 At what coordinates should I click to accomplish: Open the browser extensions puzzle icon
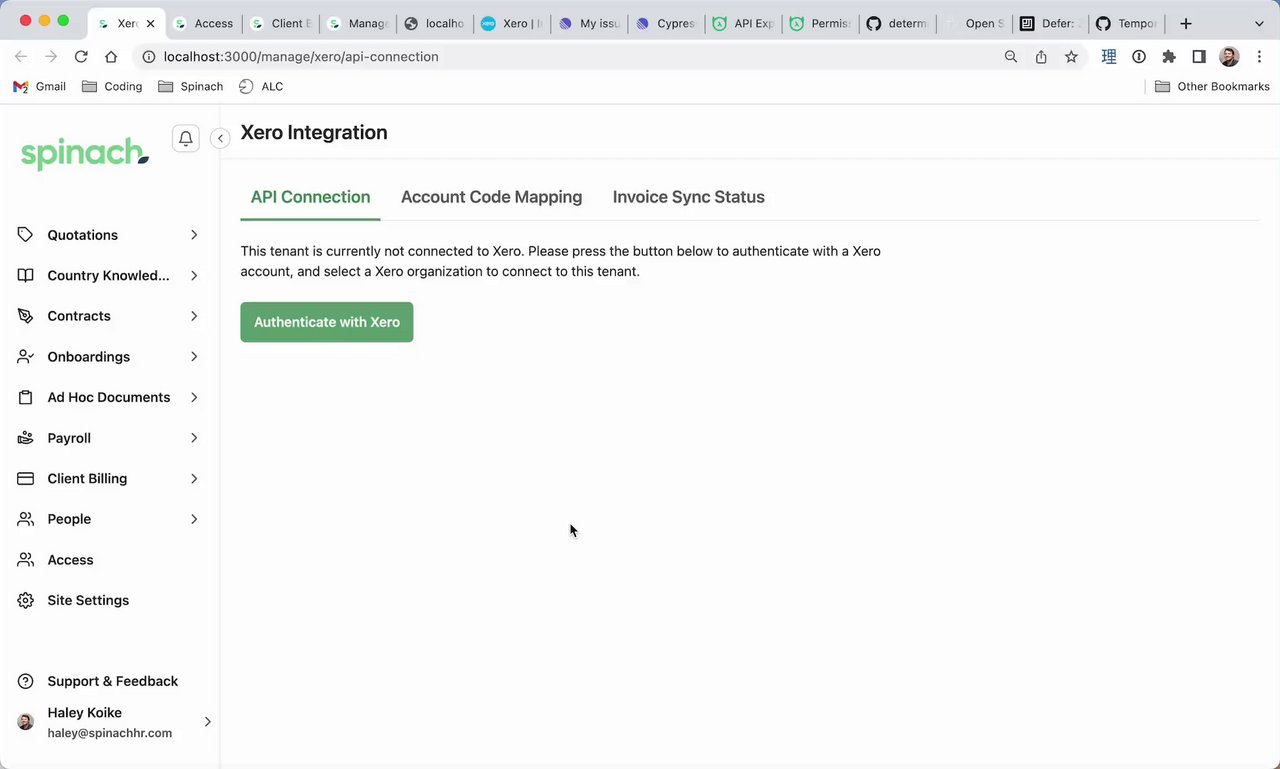point(1169,57)
